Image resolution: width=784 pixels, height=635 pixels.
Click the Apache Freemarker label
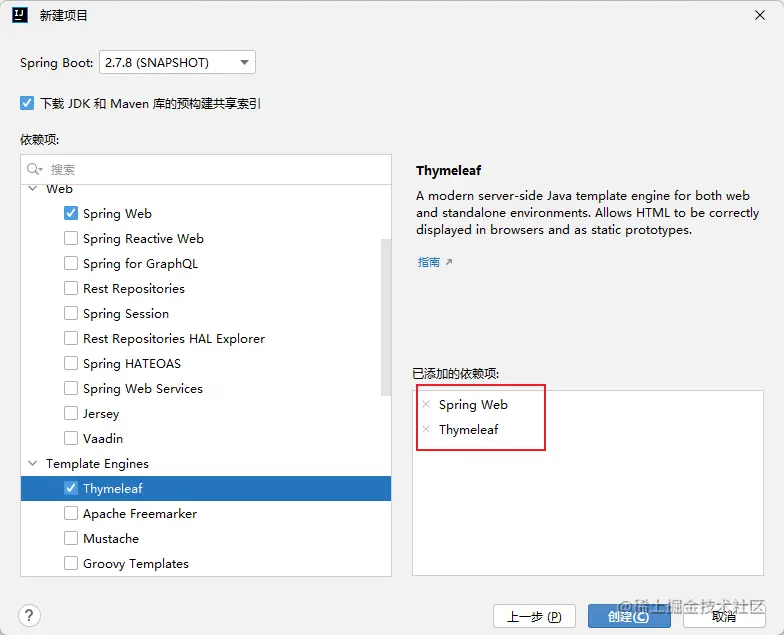(140, 514)
